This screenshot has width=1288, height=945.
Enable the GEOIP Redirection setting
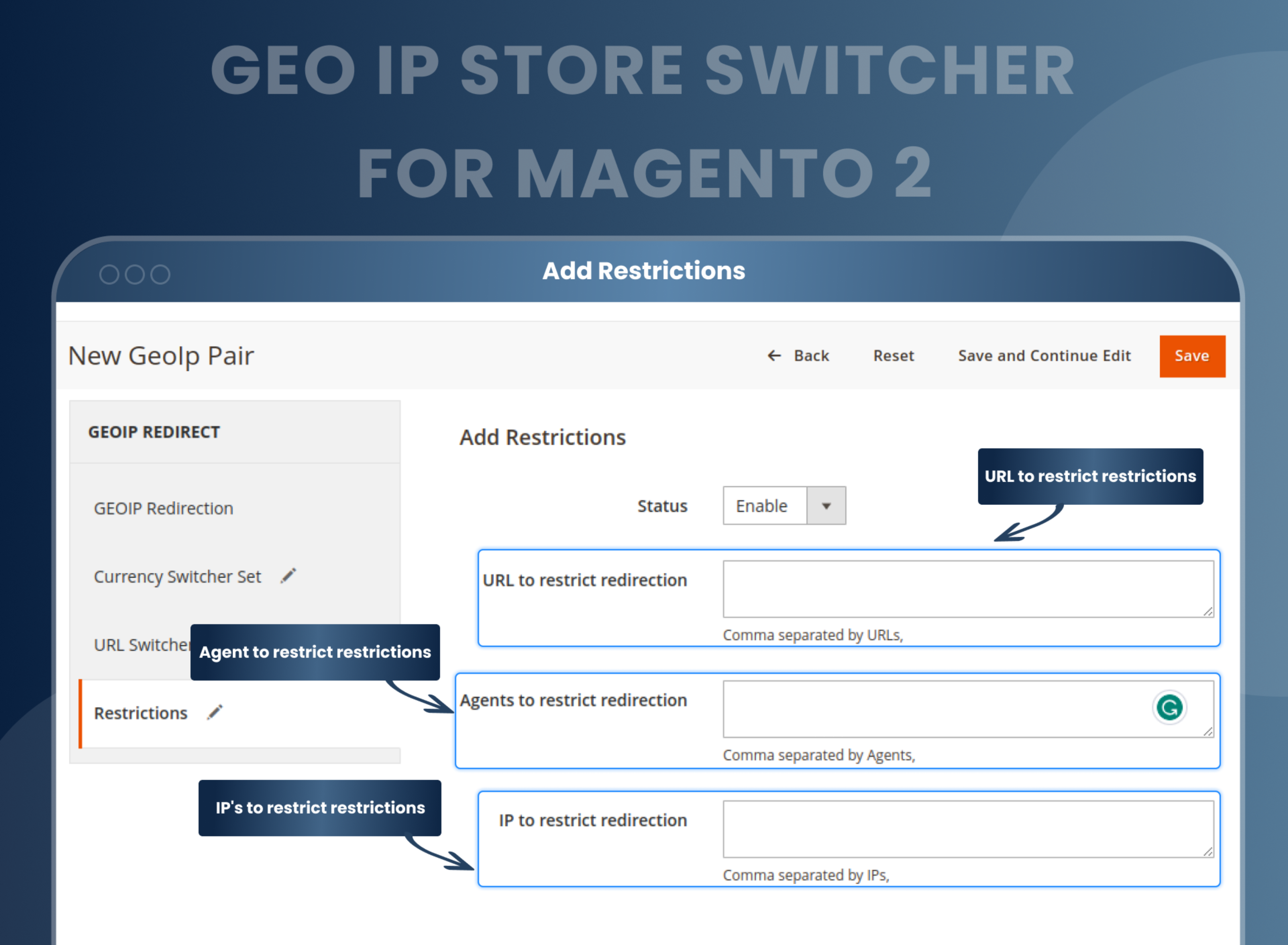pos(163,508)
